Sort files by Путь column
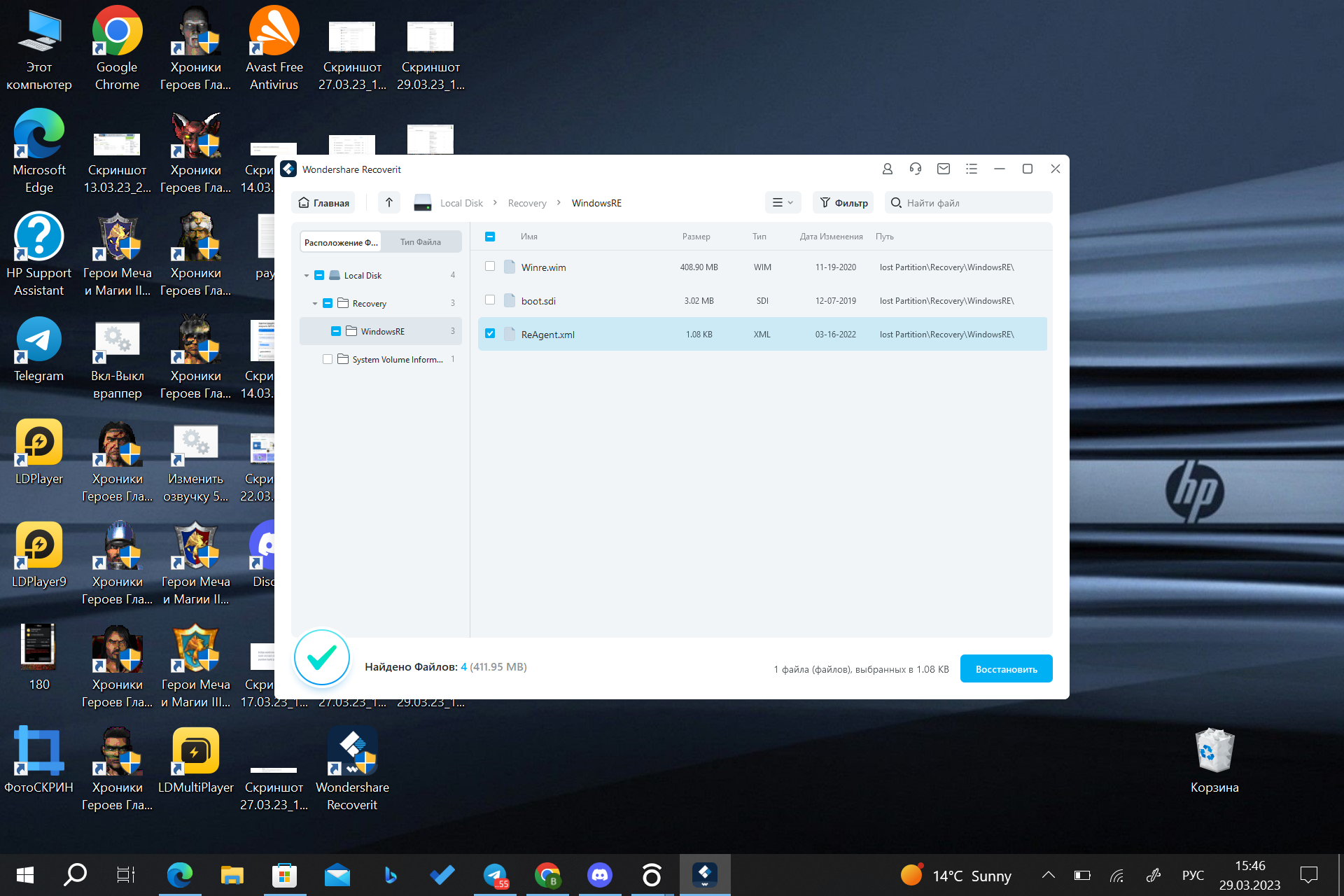Viewport: 1344px width, 896px height. (885, 237)
